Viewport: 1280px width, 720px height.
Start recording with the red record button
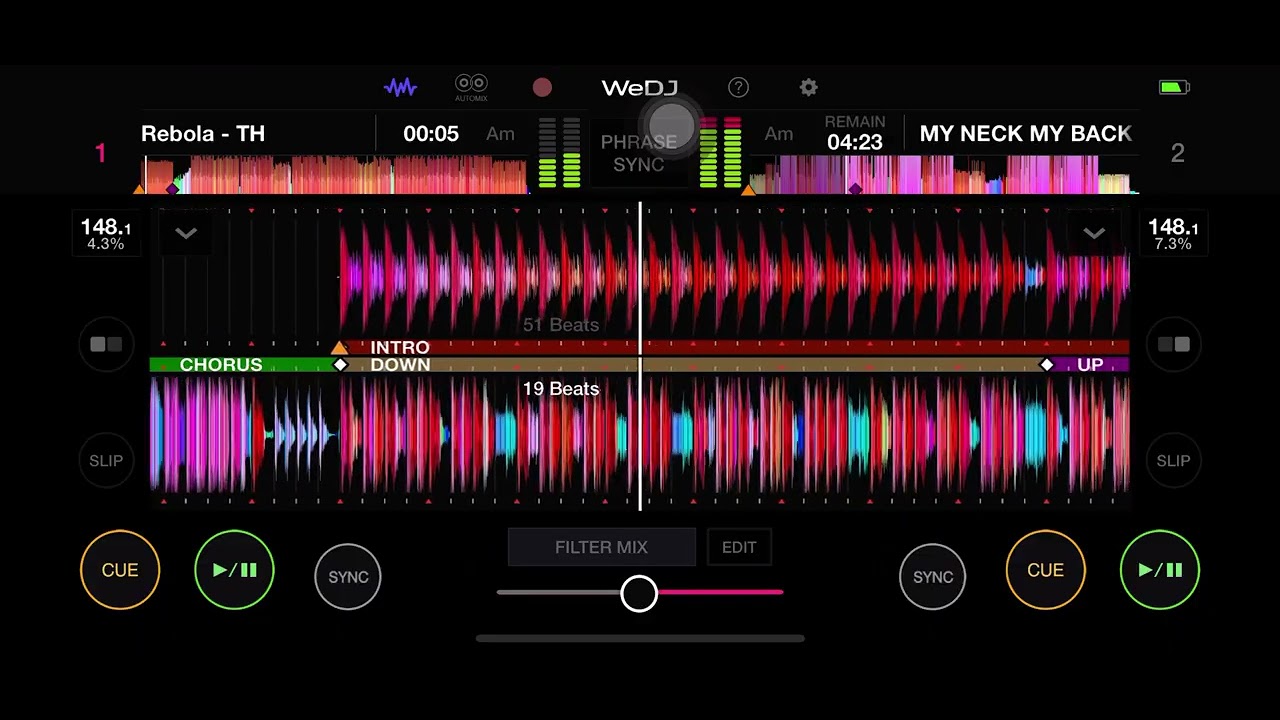point(542,88)
